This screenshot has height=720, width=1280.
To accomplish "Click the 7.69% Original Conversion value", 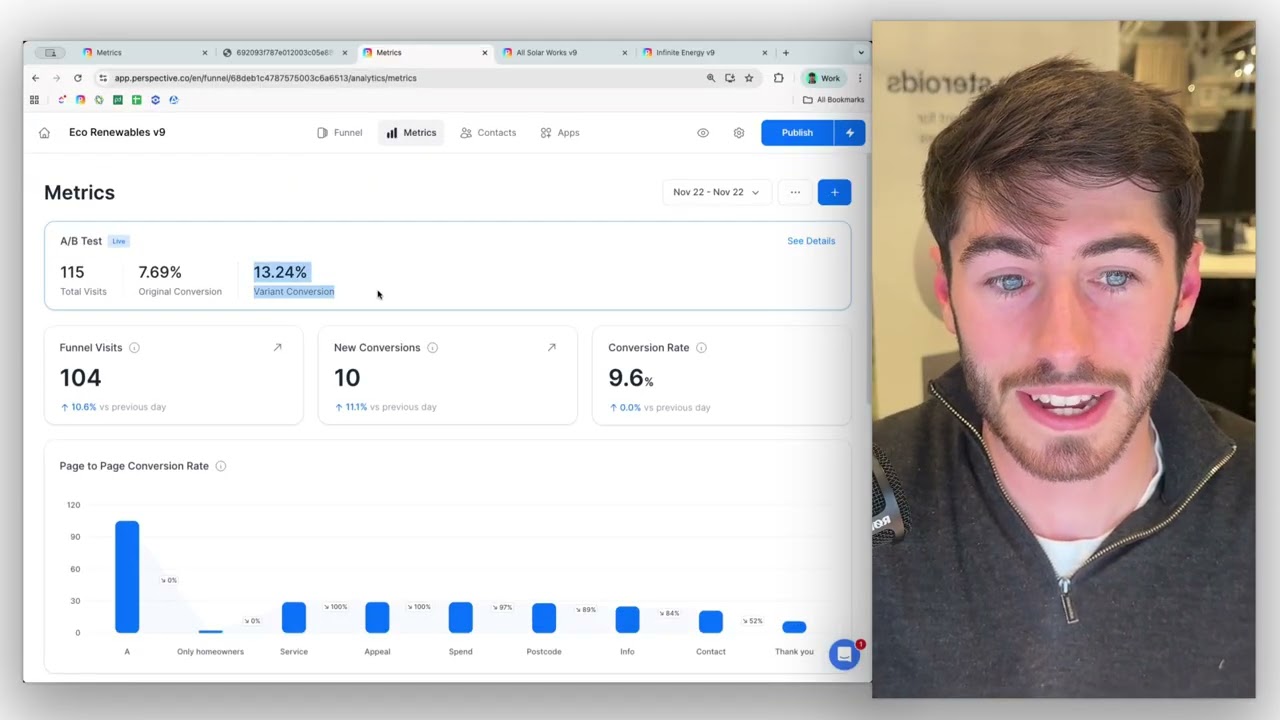I will pos(160,272).
